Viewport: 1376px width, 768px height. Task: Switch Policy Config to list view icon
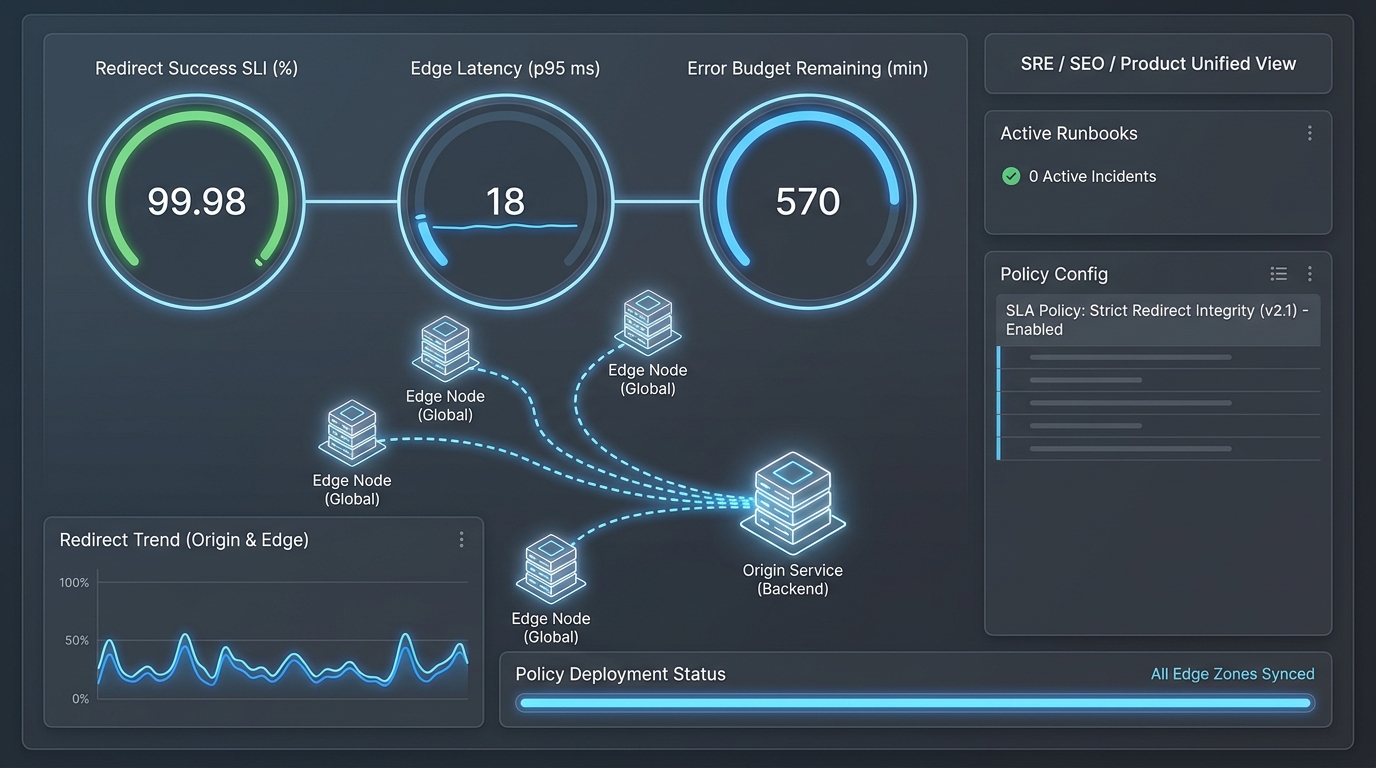point(1278,274)
